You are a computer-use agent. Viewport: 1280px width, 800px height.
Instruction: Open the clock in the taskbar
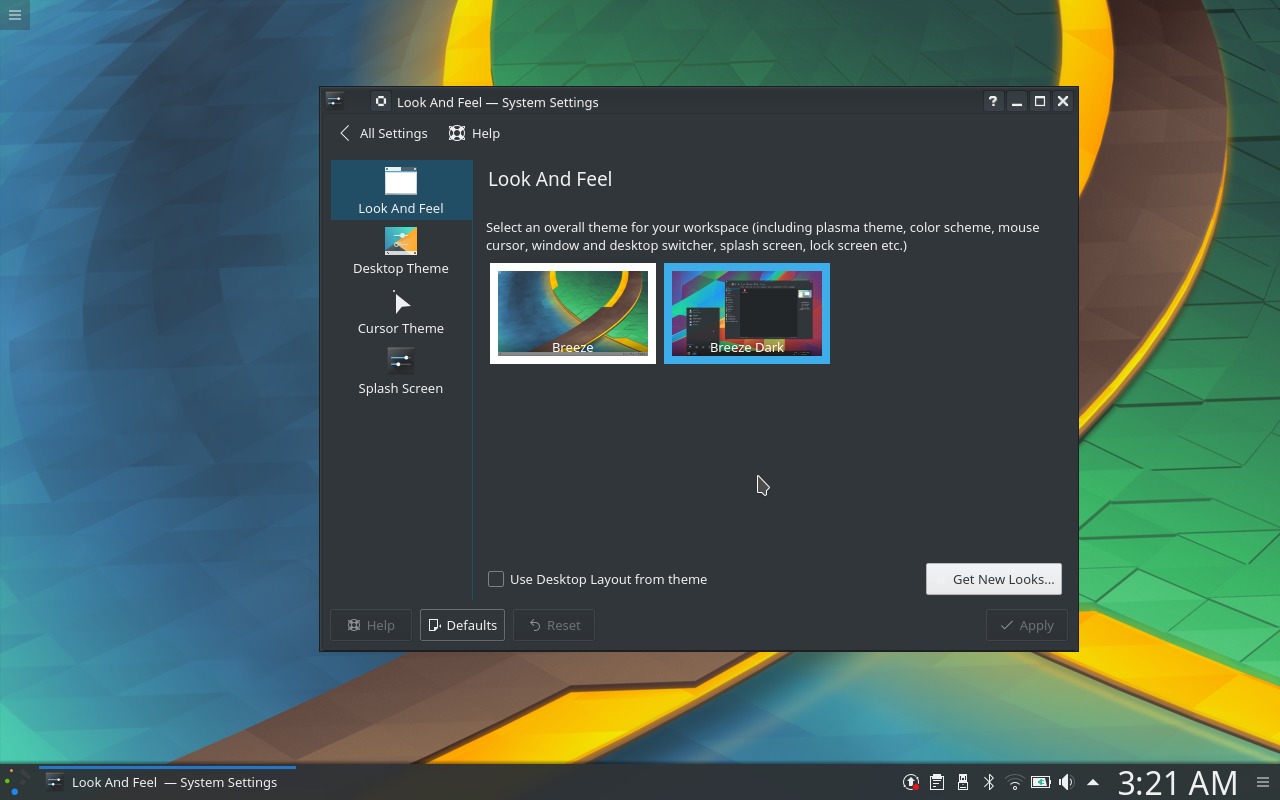click(x=1176, y=782)
